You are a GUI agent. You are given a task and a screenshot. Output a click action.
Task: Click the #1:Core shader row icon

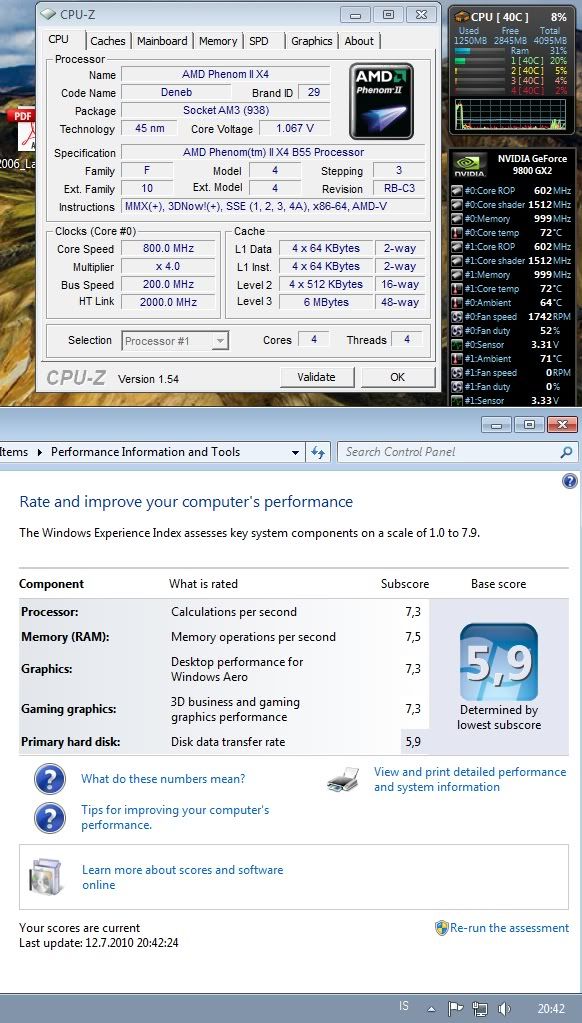click(x=457, y=261)
